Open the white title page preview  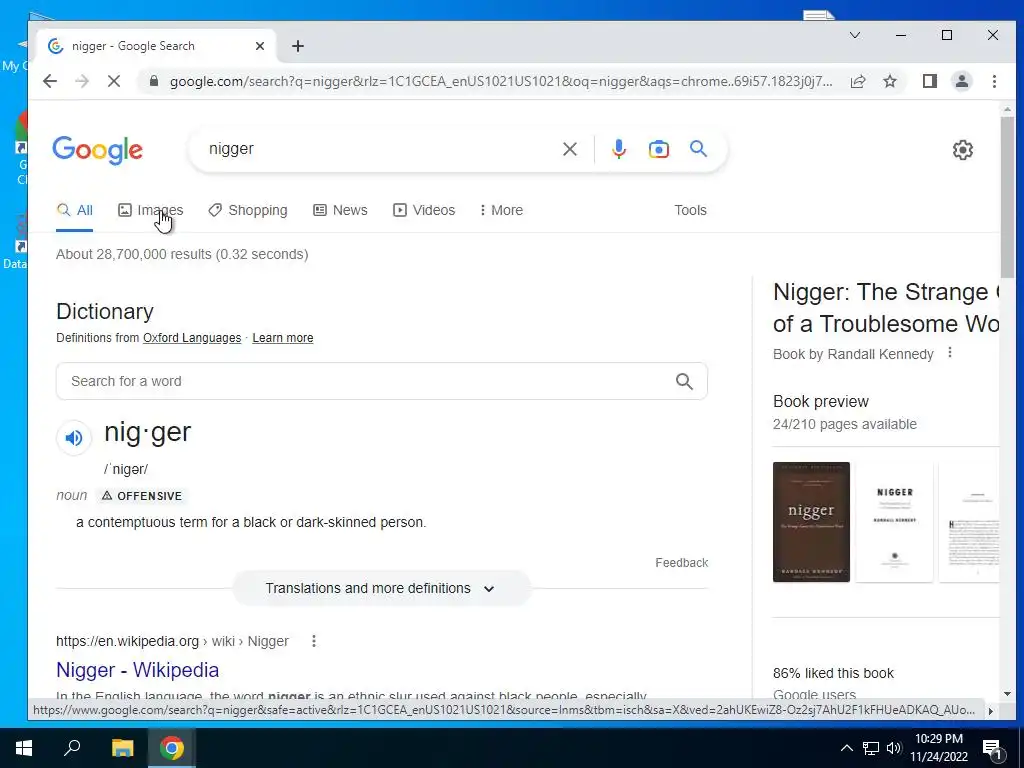click(x=894, y=522)
